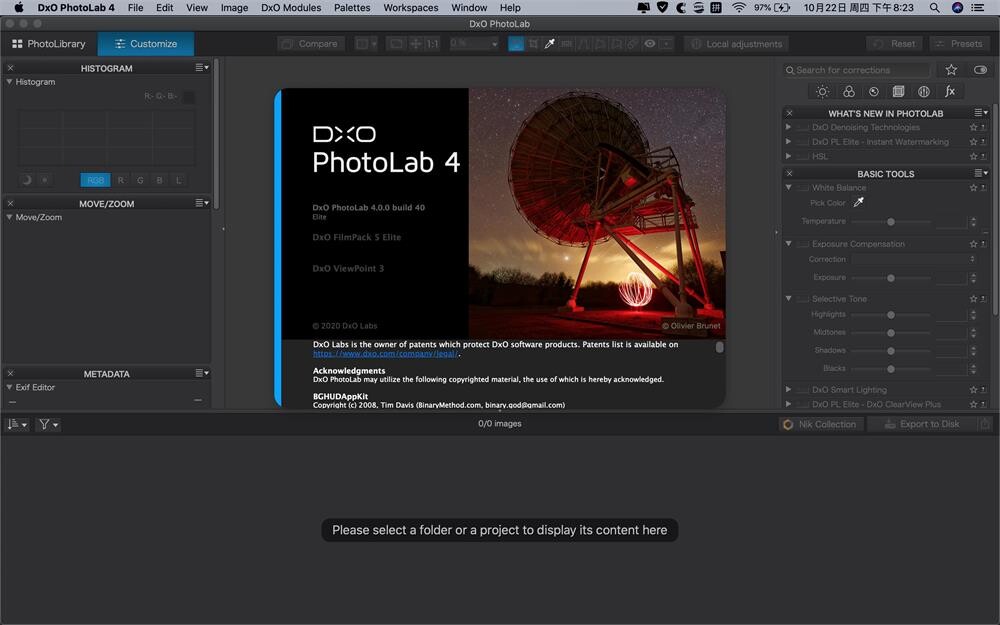Open the Histogram palette options menu

click(x=202, y=68)
